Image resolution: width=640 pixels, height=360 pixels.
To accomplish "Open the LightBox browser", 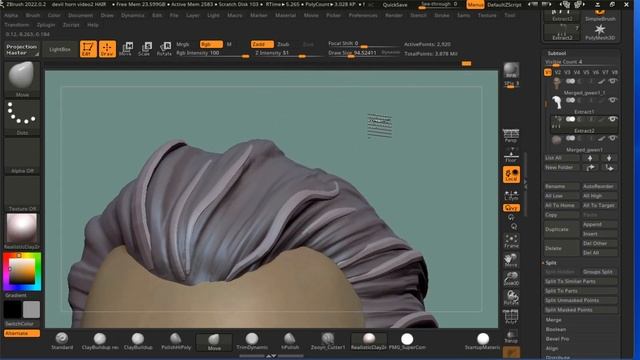I will 60,49.
